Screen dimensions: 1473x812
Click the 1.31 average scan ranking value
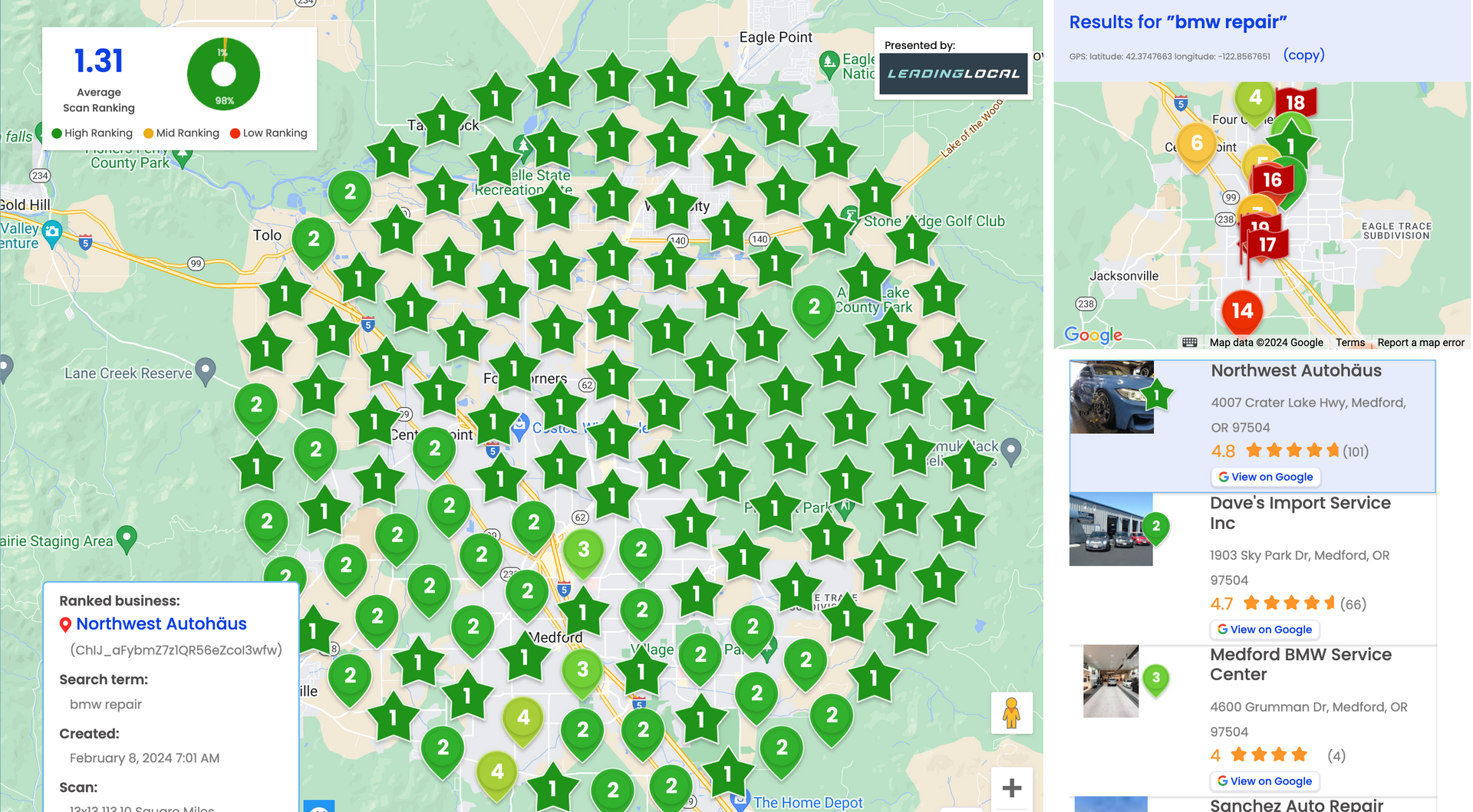click(x=98, y=61)
